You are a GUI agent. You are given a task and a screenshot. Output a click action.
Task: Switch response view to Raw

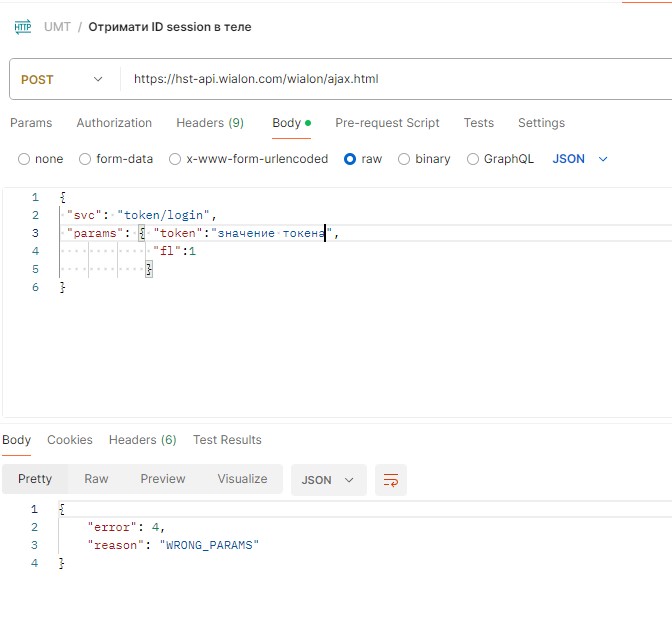[x=96, y=479]
